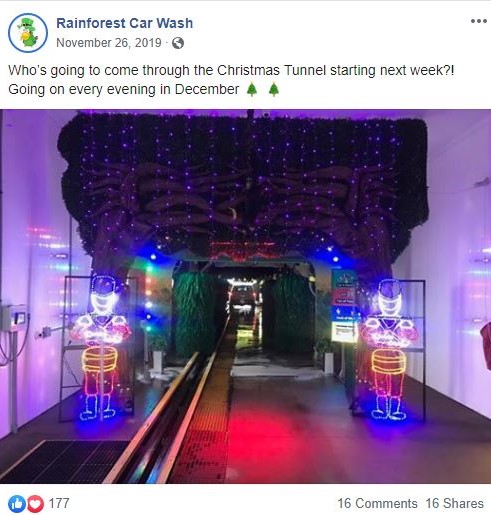View the 177 reactions list

point(59,503)
